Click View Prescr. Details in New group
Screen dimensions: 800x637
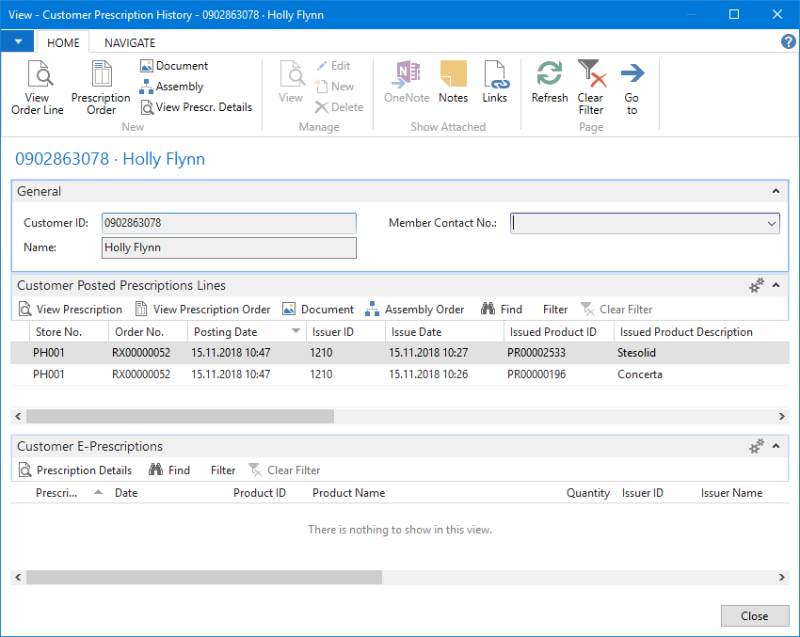click(196, 107)
